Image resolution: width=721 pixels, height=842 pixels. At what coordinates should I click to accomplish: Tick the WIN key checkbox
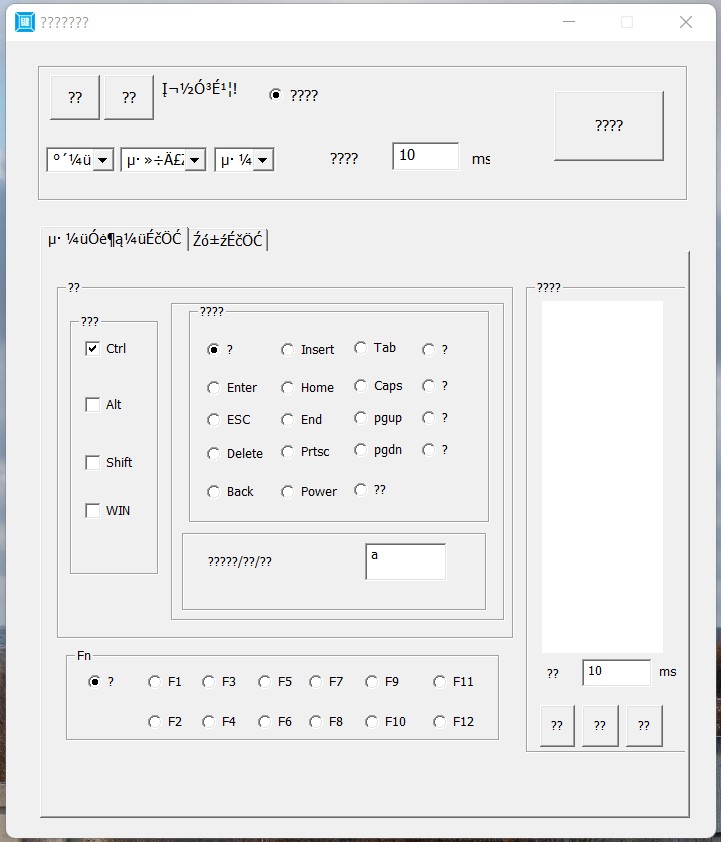[93, 511]
